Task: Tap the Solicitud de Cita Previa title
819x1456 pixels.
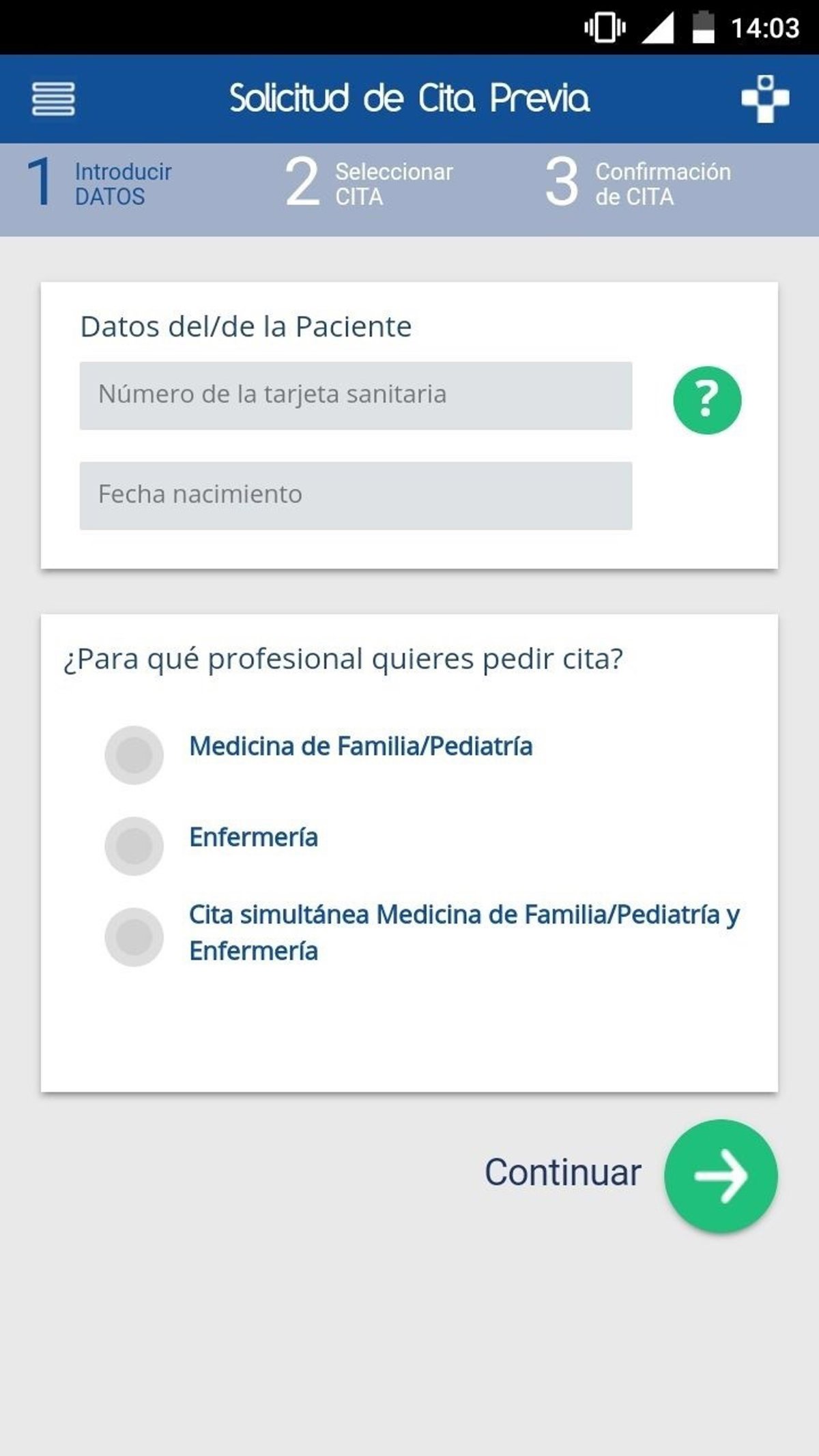Action: click(409, 98)
